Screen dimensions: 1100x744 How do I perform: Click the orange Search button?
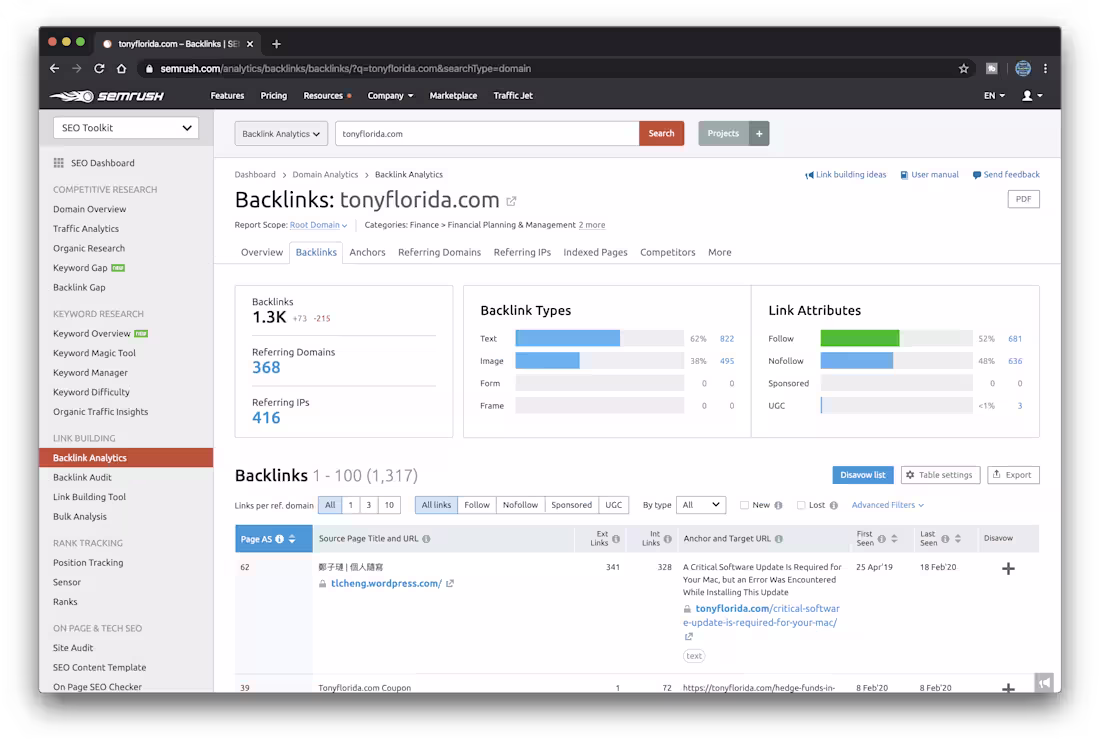tap(661, 133)
